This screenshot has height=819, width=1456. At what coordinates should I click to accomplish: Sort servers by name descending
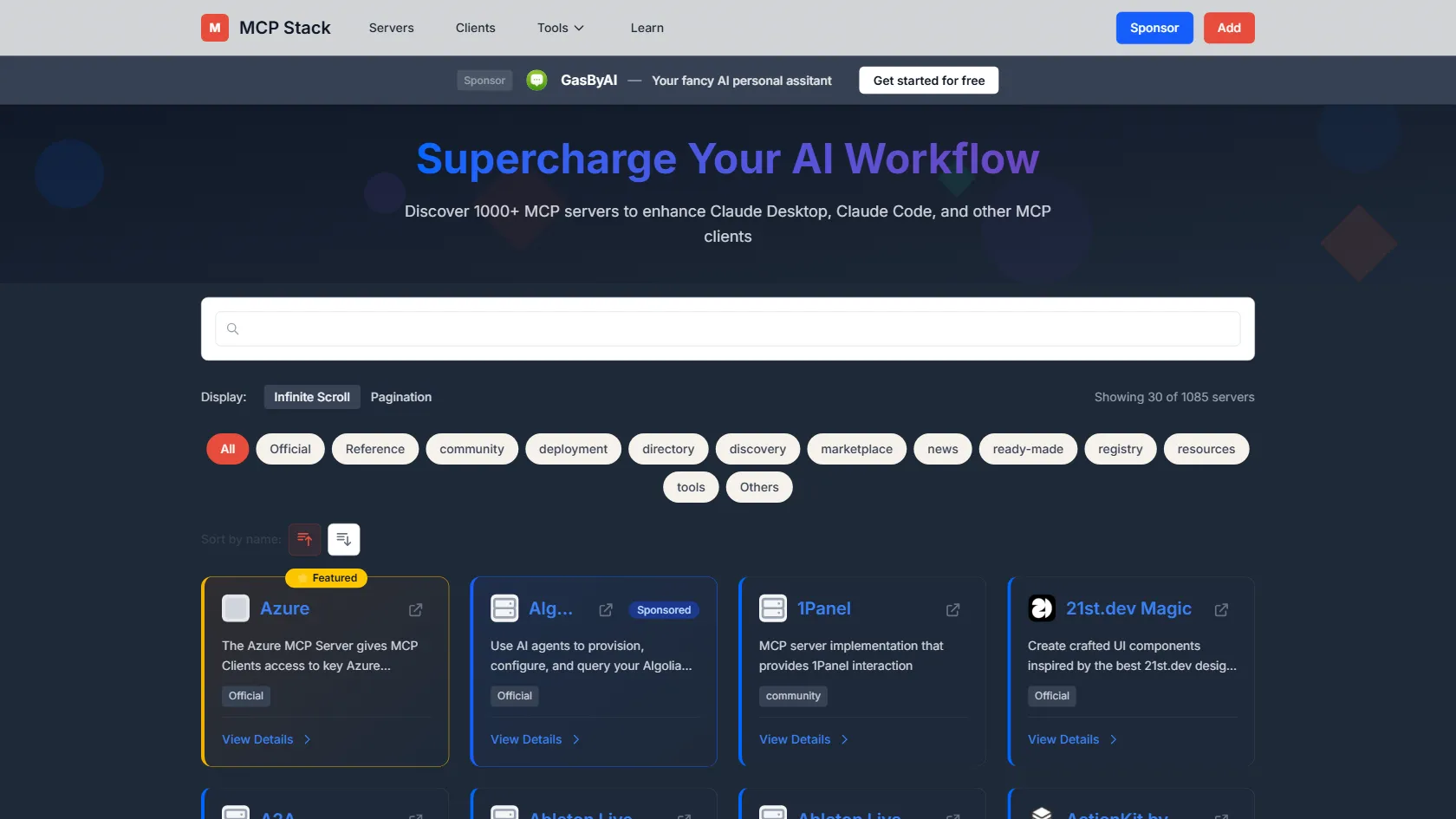point(344,539)
